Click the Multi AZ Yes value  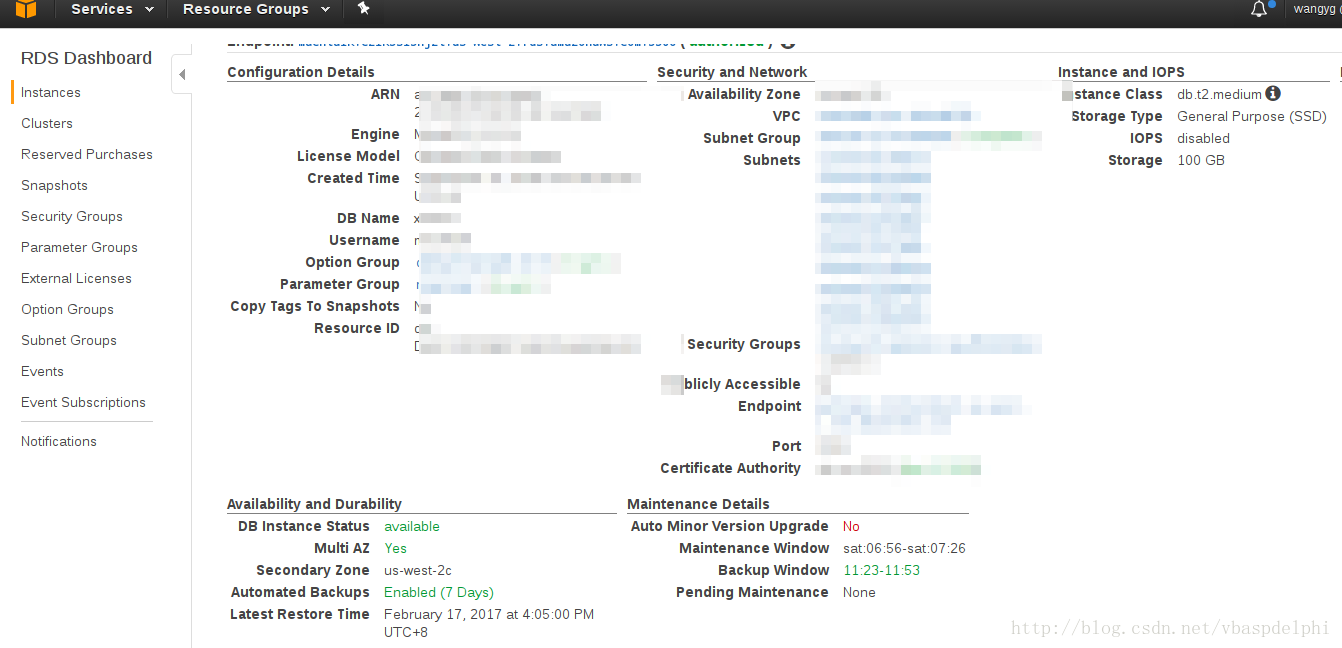click(x=395, y=548)
